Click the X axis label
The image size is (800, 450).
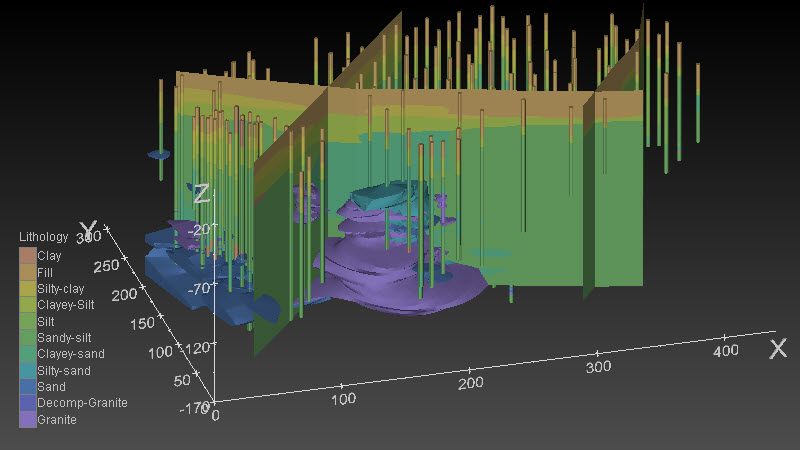pos(778,349)
